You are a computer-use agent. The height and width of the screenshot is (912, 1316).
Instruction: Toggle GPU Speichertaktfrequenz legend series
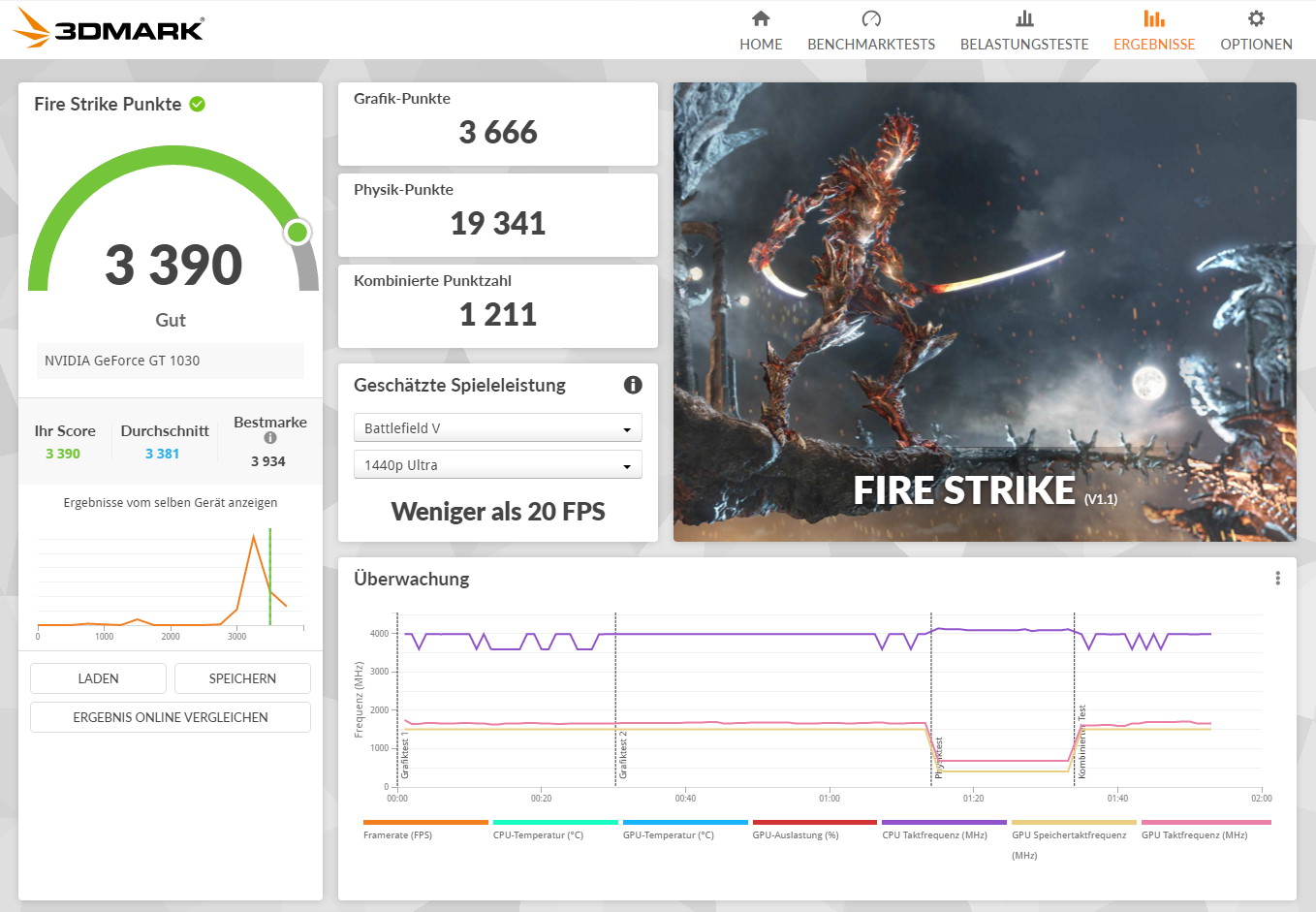point(1069,844)
